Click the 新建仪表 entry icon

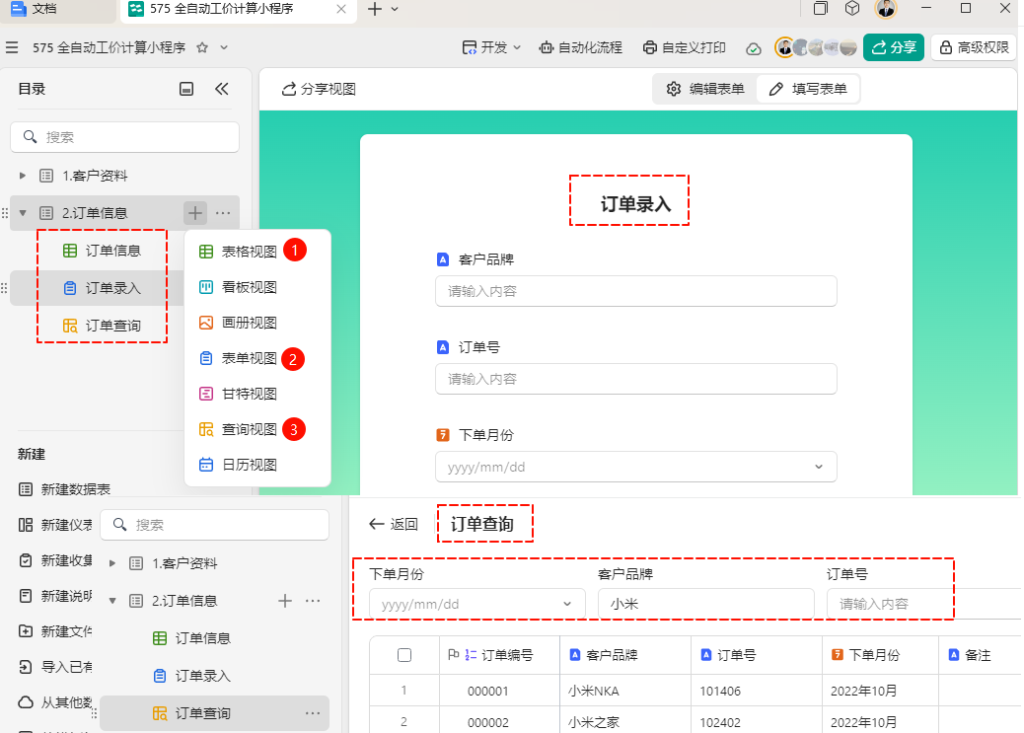tap(25, 525)
